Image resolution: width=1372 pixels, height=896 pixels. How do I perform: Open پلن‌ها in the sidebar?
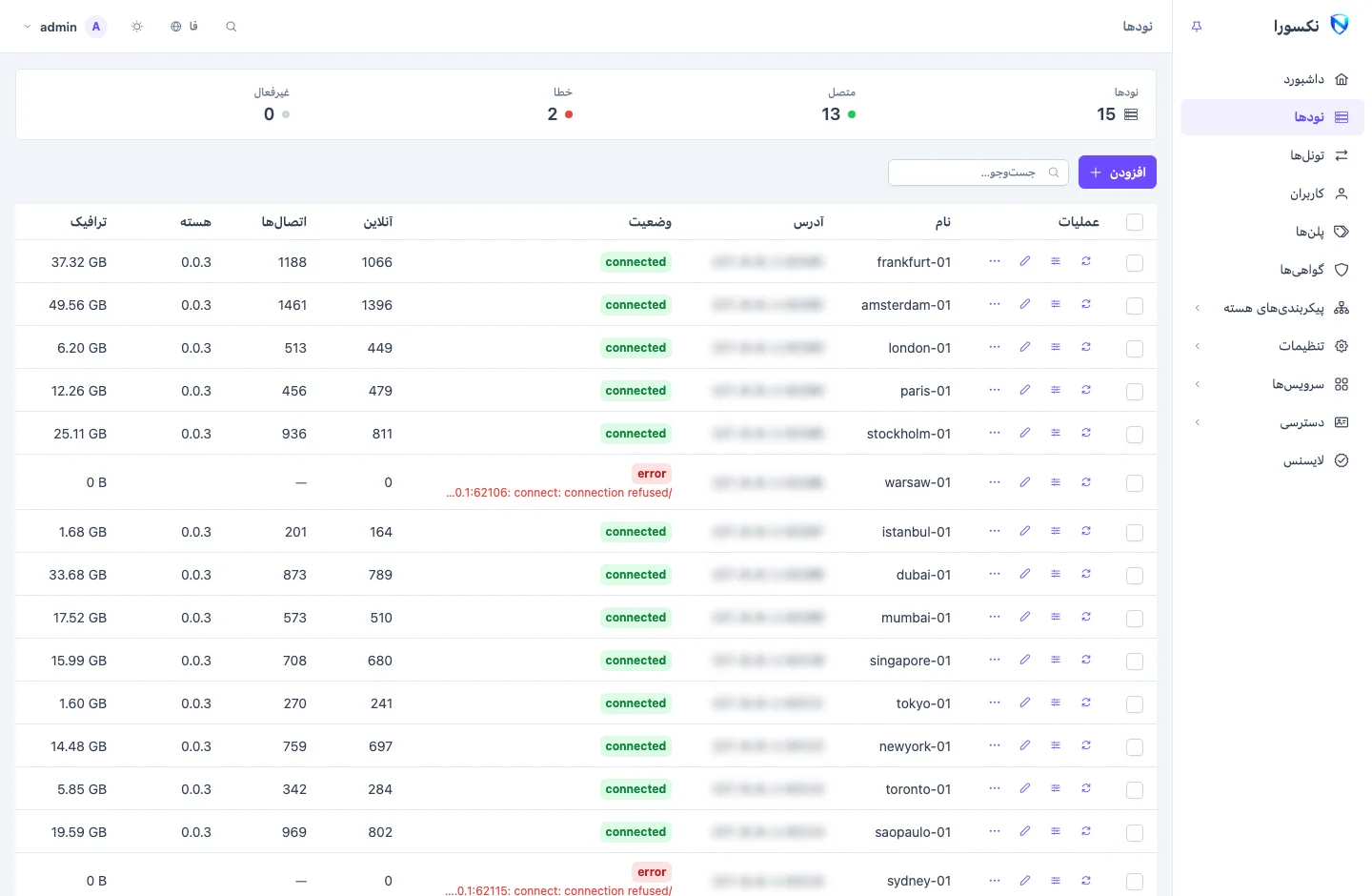(1273, 232)
